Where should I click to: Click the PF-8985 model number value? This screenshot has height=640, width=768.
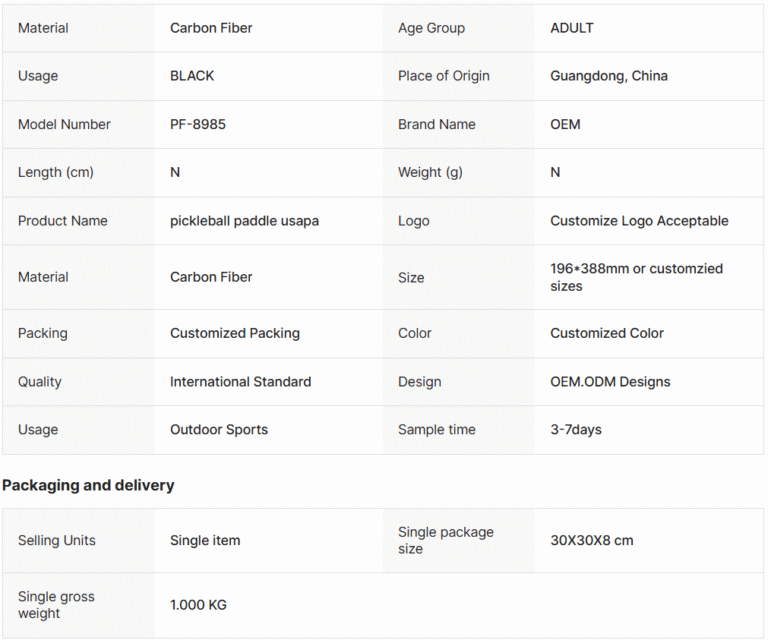(198, 124)
